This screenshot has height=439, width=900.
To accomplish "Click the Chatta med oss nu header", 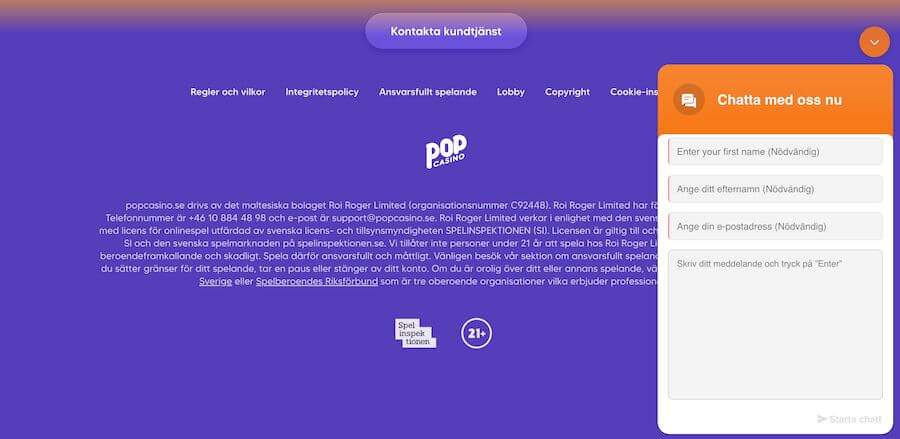I will [x=779, y=100].
